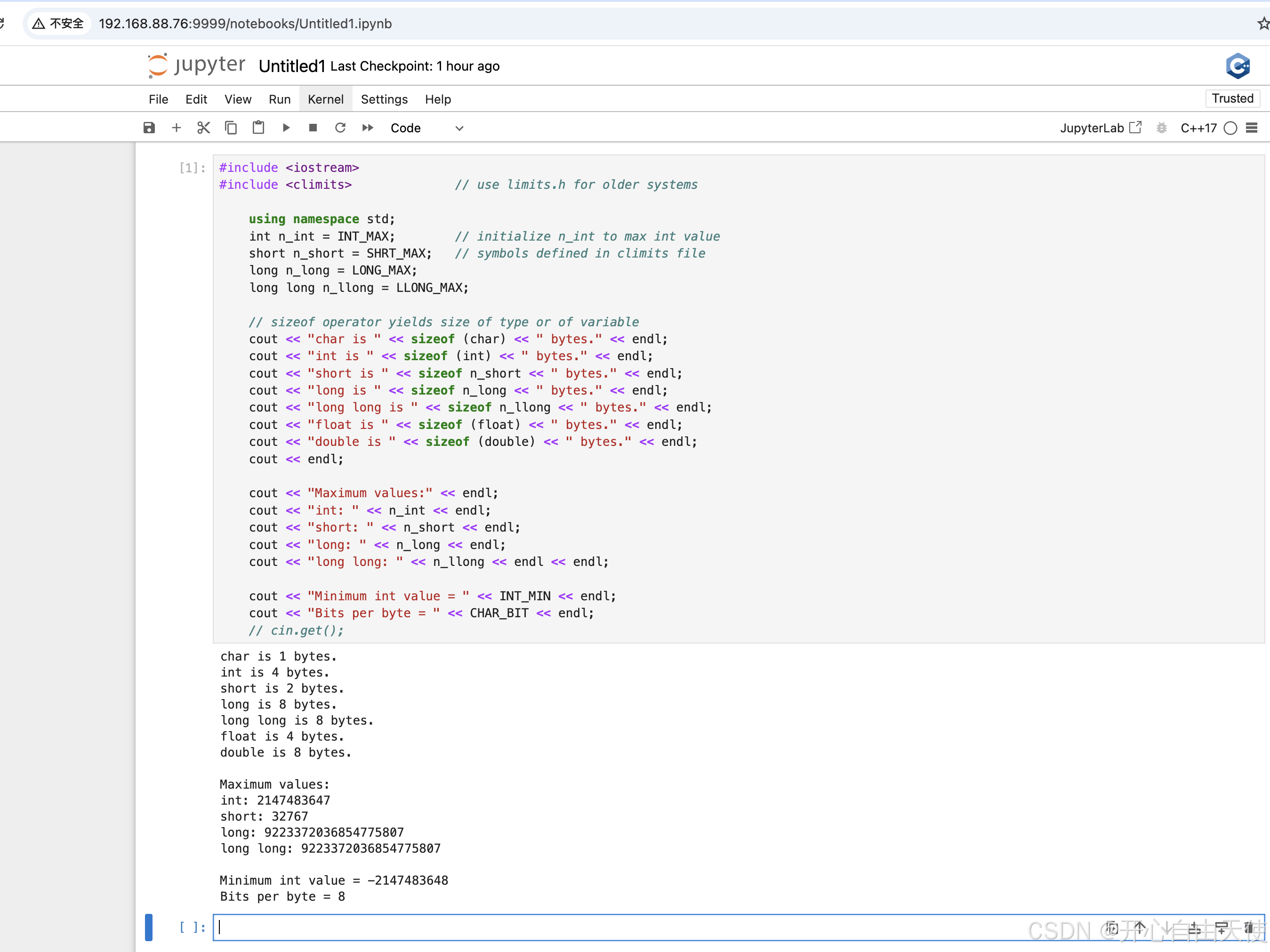The width and height of the screenshot is (1270, 952).
Task: Run the selected cell and advance
Action: (x=286, y=128)
